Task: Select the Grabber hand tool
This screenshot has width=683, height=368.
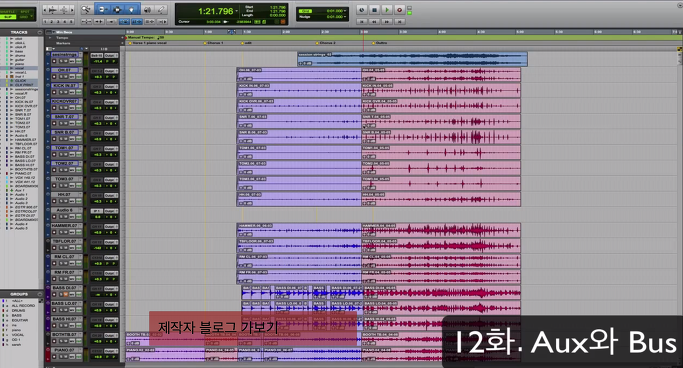Action: (x=132, y=10)
